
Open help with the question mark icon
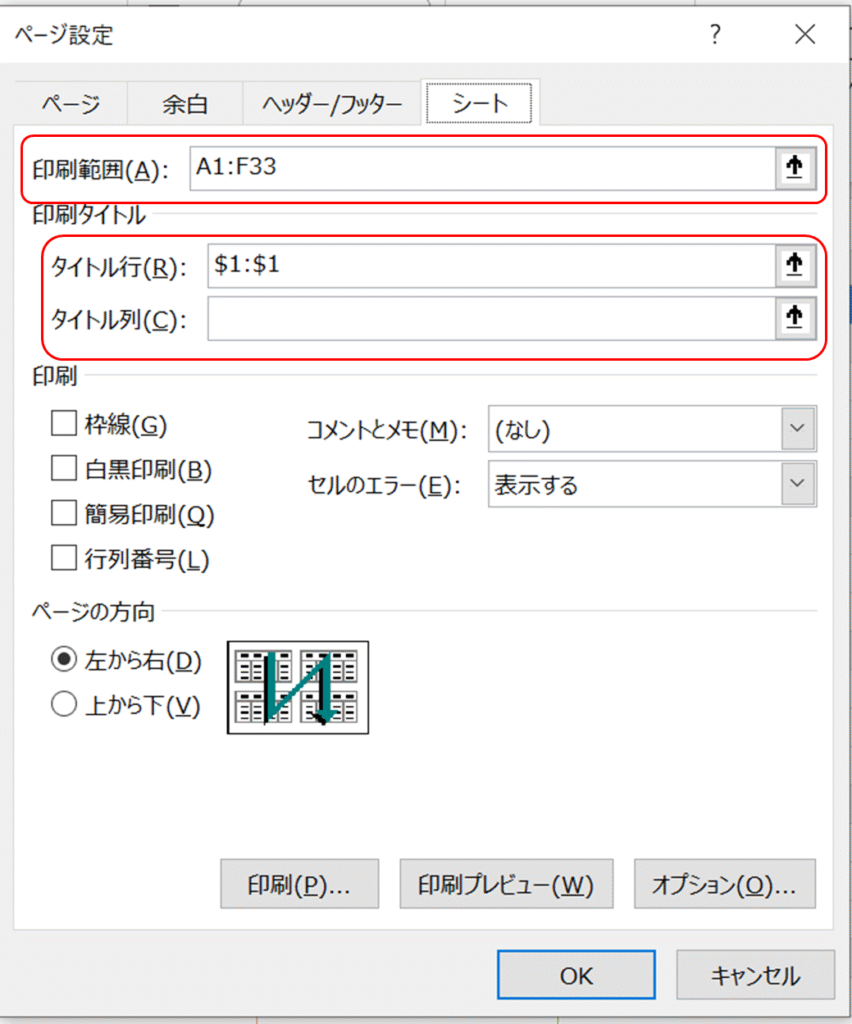(716, 34)
